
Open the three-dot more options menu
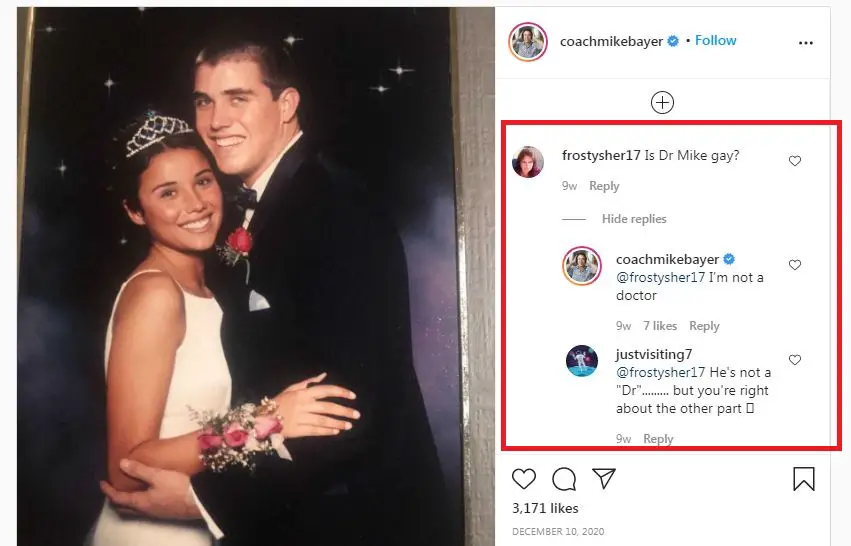(806, 44)
